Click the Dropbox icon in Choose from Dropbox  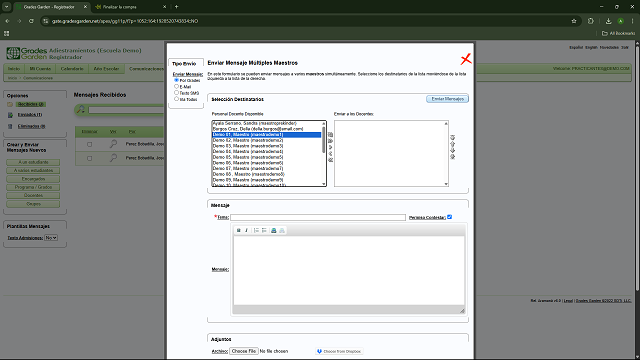point(319,351)
